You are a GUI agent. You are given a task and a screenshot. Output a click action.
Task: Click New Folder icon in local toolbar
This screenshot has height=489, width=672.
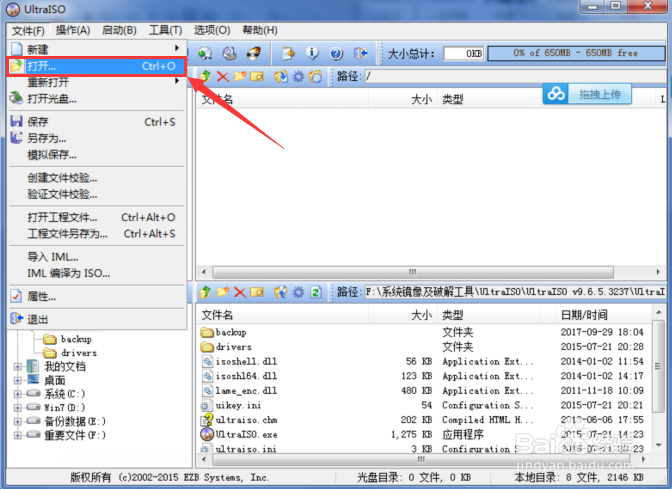click(222, 292)
